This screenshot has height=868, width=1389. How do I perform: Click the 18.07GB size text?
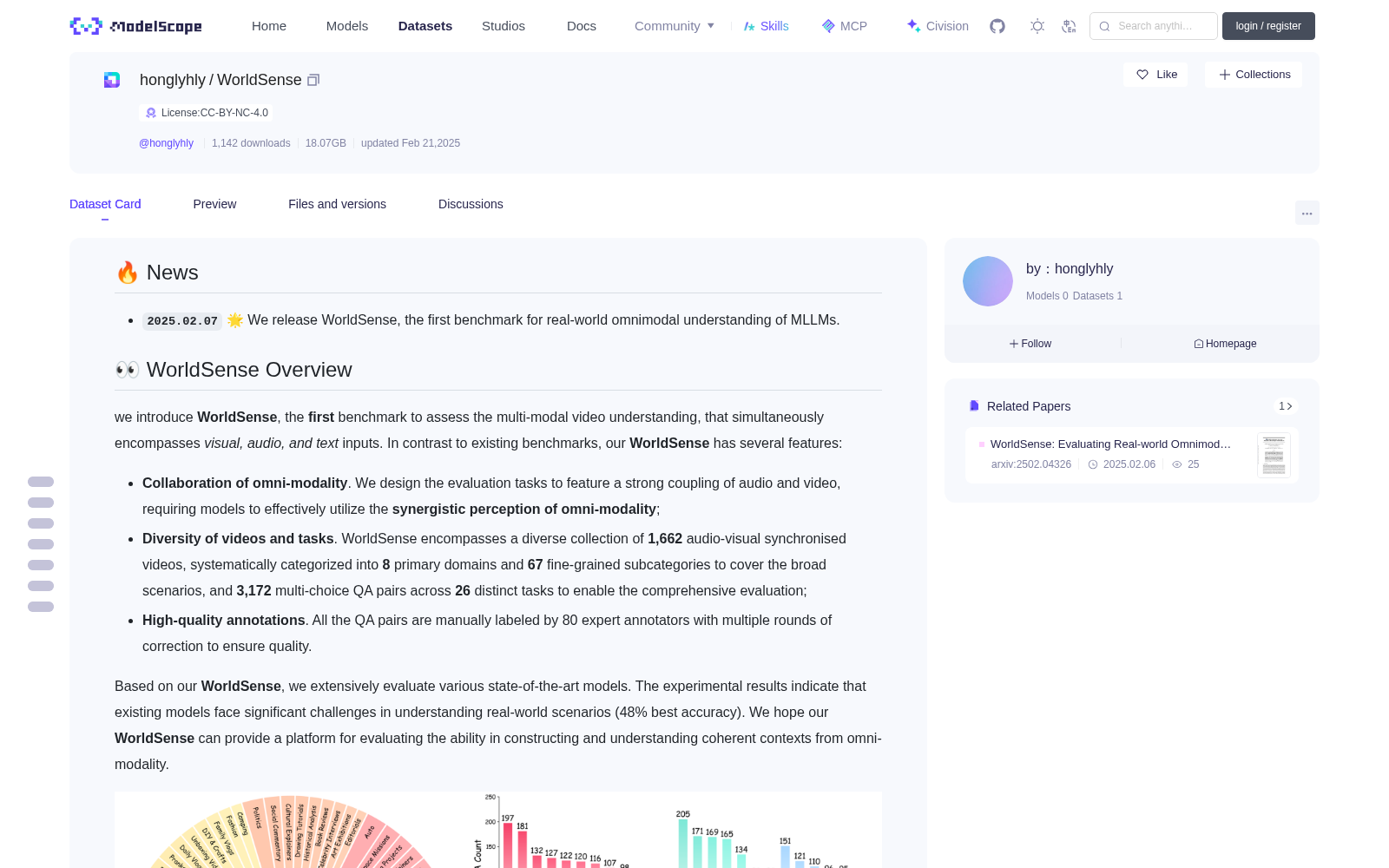pyautogui.click(x=326, y=143)
